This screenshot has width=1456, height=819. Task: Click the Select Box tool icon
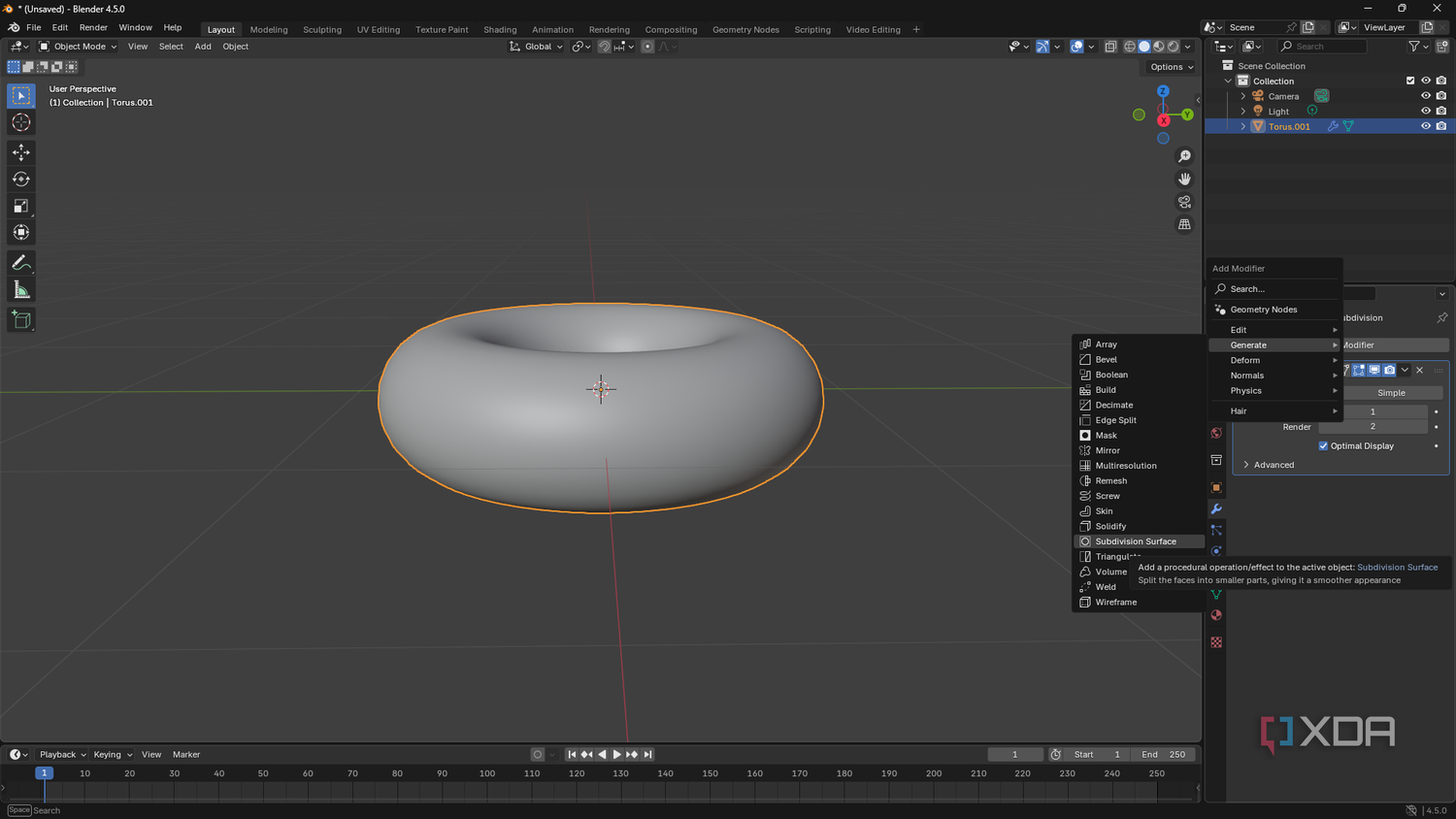(x=21, y=95)
